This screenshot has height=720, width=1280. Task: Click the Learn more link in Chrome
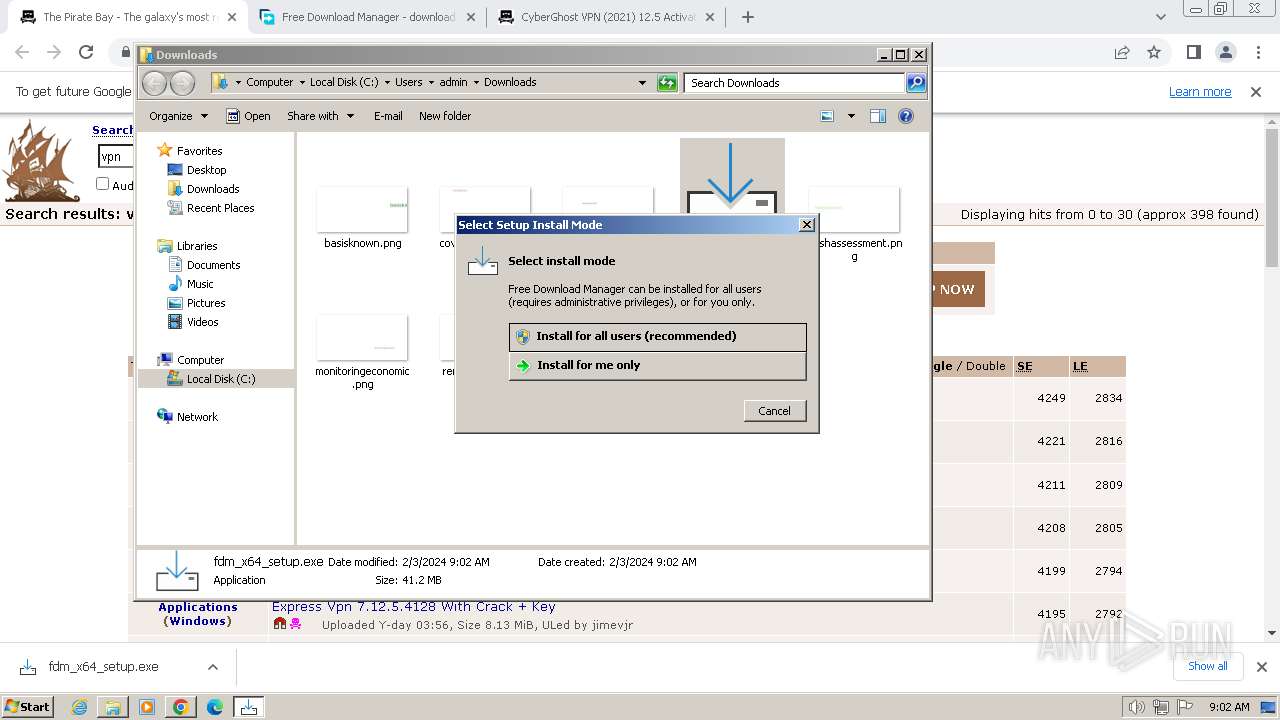coord(1200,92)
